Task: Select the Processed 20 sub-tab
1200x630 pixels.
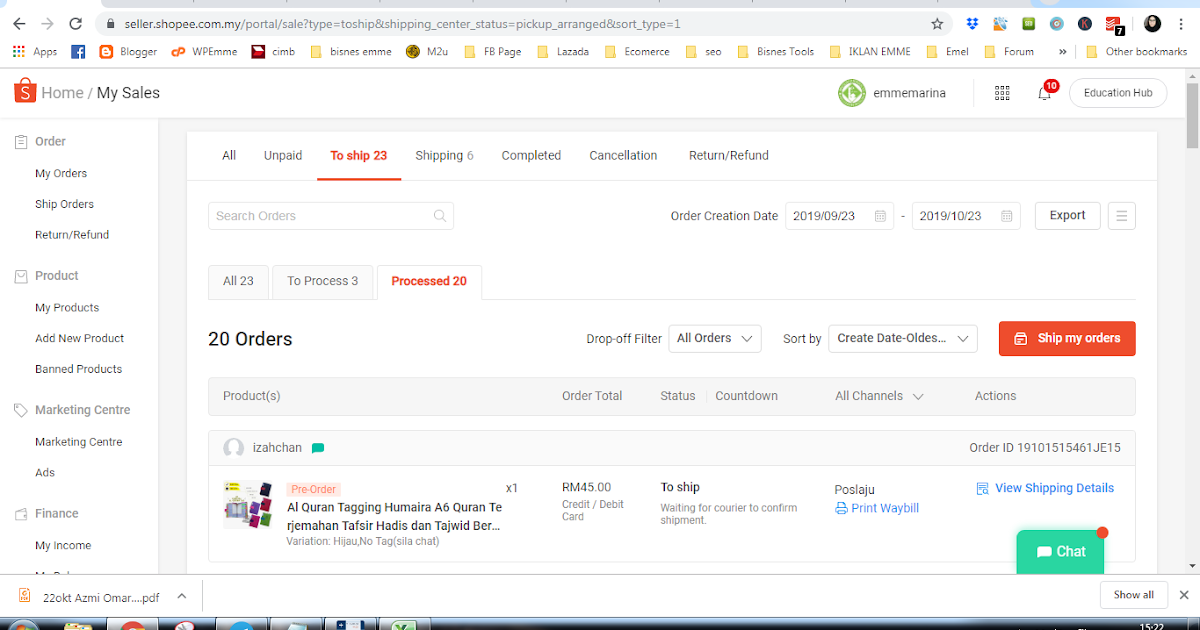Action: 429,281
